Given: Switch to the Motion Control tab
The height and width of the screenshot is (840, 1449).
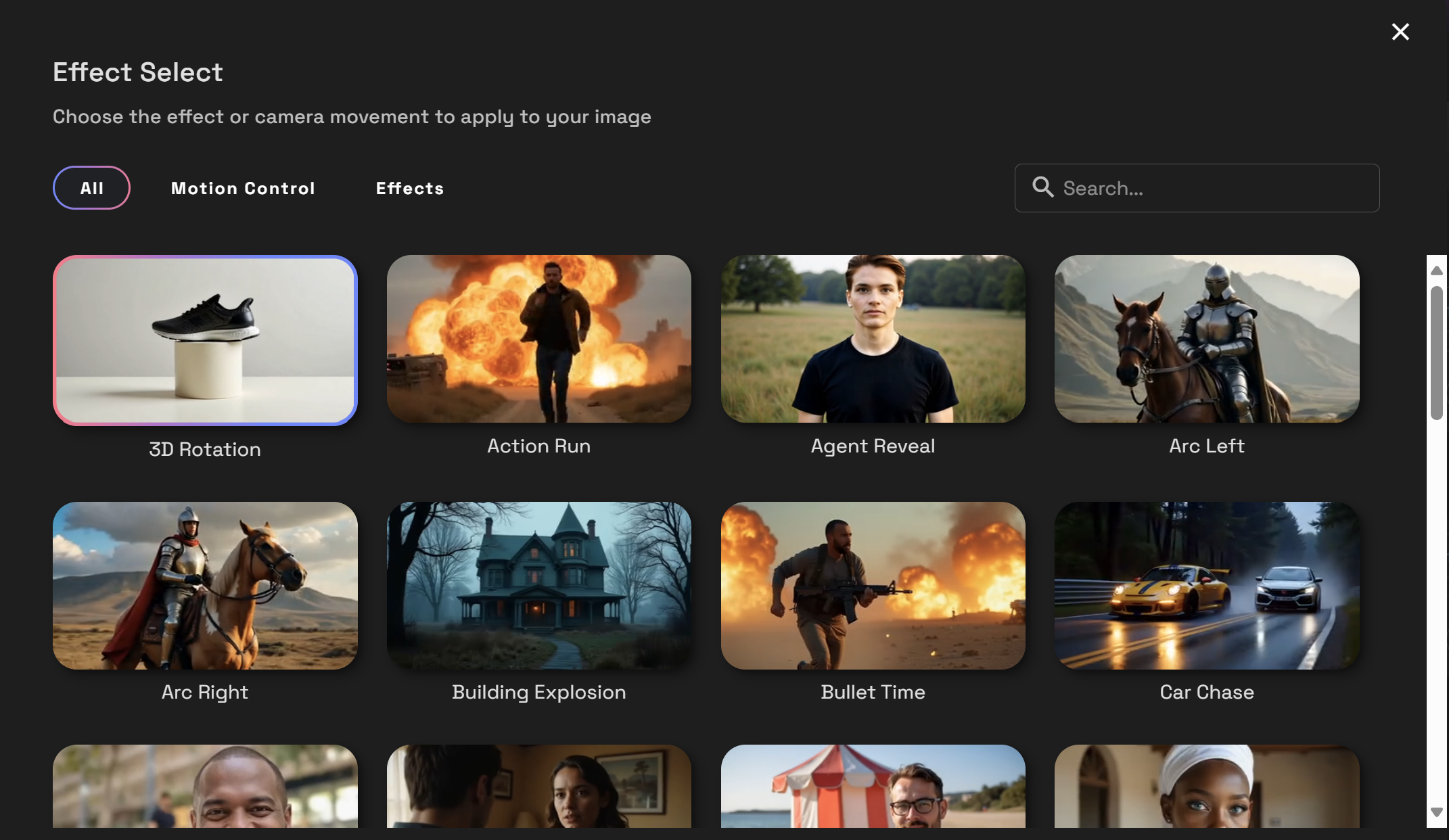Looking at the screenshot, I should coord(243,188).
